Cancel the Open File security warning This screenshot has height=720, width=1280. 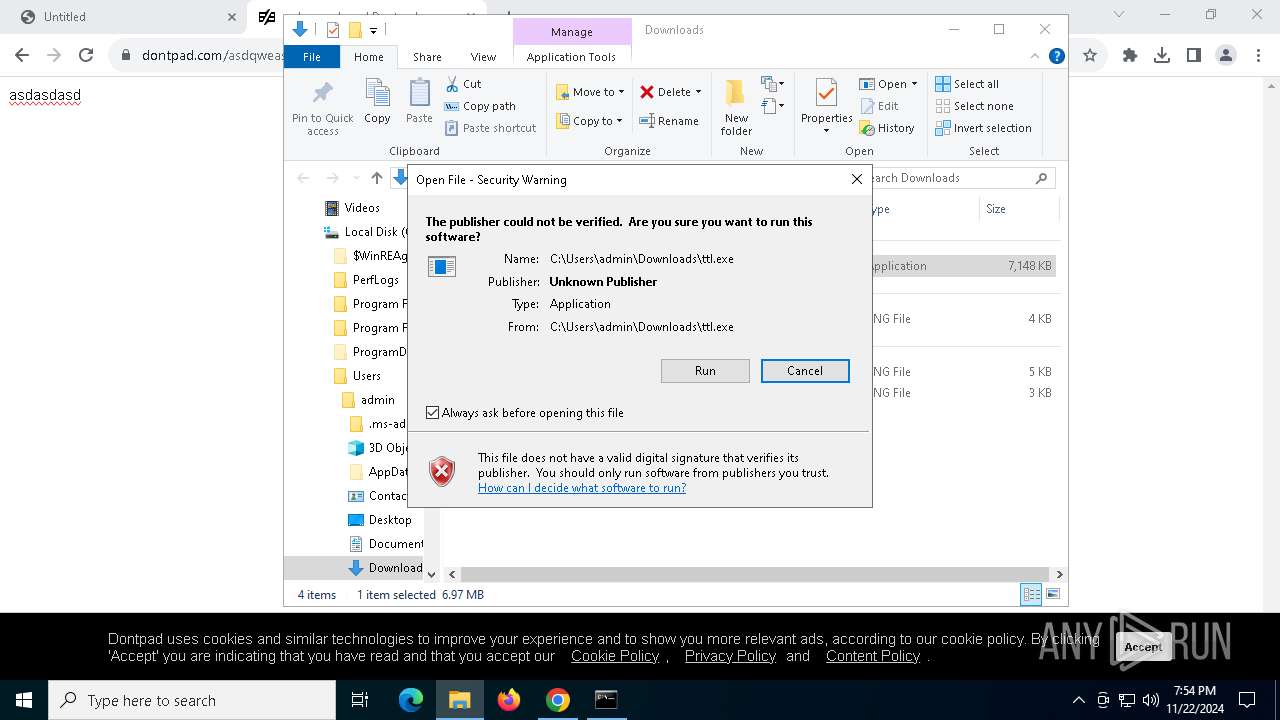[805, 371]
